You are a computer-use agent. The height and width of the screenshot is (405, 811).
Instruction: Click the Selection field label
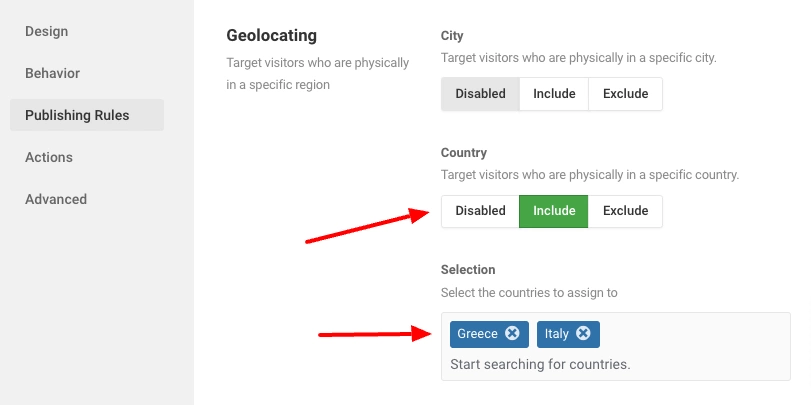(x=468, y=269)
